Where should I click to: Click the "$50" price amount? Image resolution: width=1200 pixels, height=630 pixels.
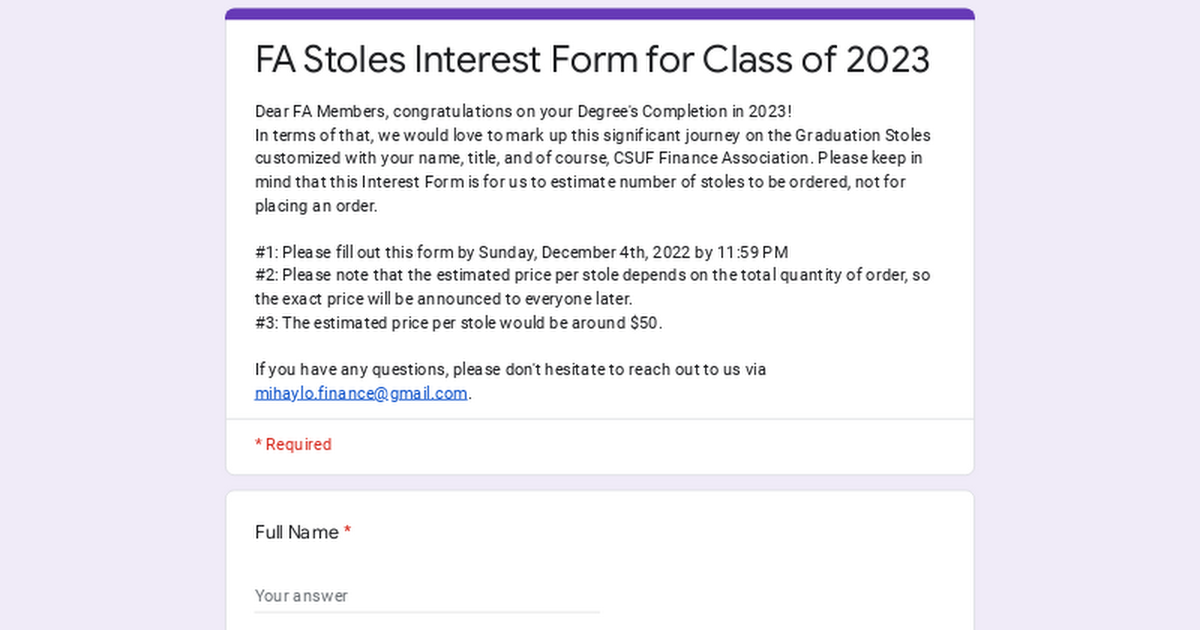(x=644, y=323)
